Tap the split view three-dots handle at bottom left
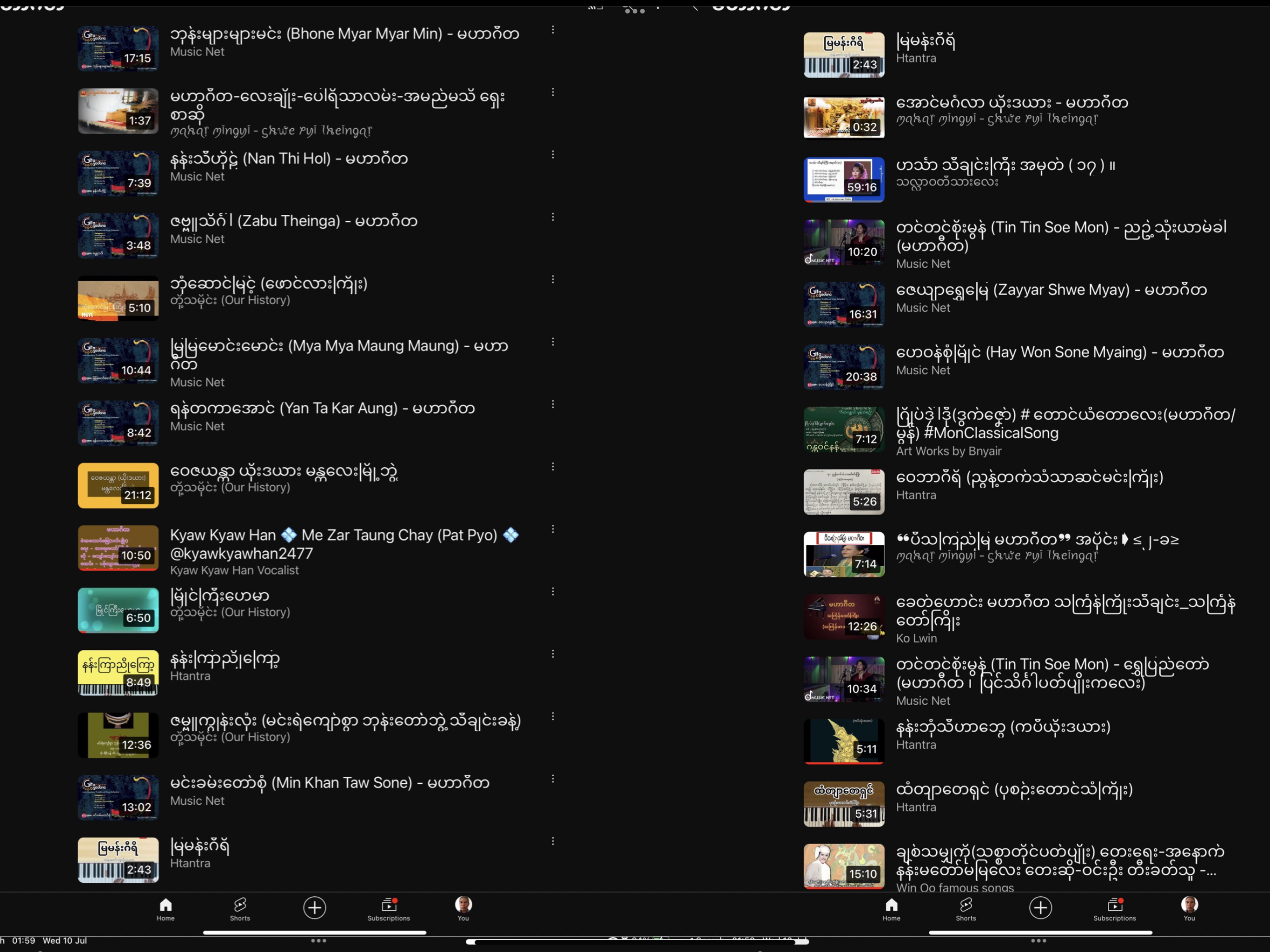The image size is (1270, 952). [318, 940]
